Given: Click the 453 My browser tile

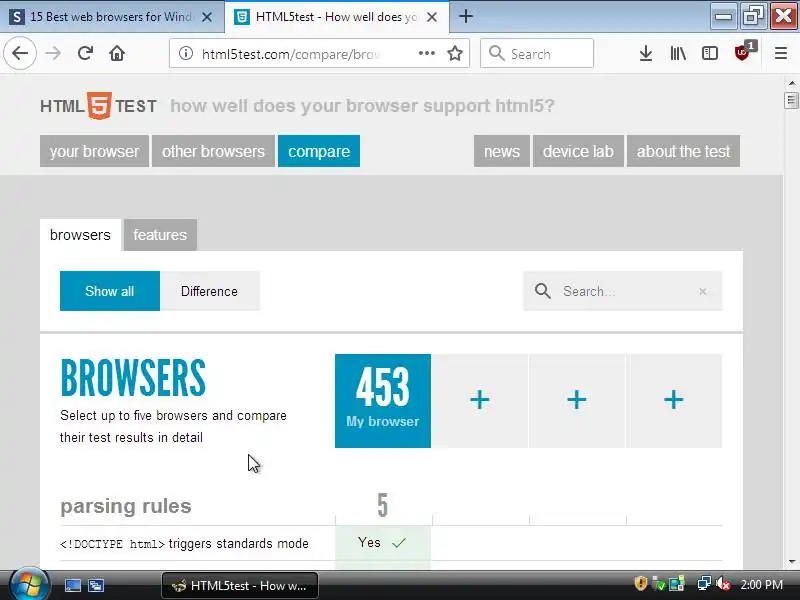Looking at the screenshot, I should (383, 401).
